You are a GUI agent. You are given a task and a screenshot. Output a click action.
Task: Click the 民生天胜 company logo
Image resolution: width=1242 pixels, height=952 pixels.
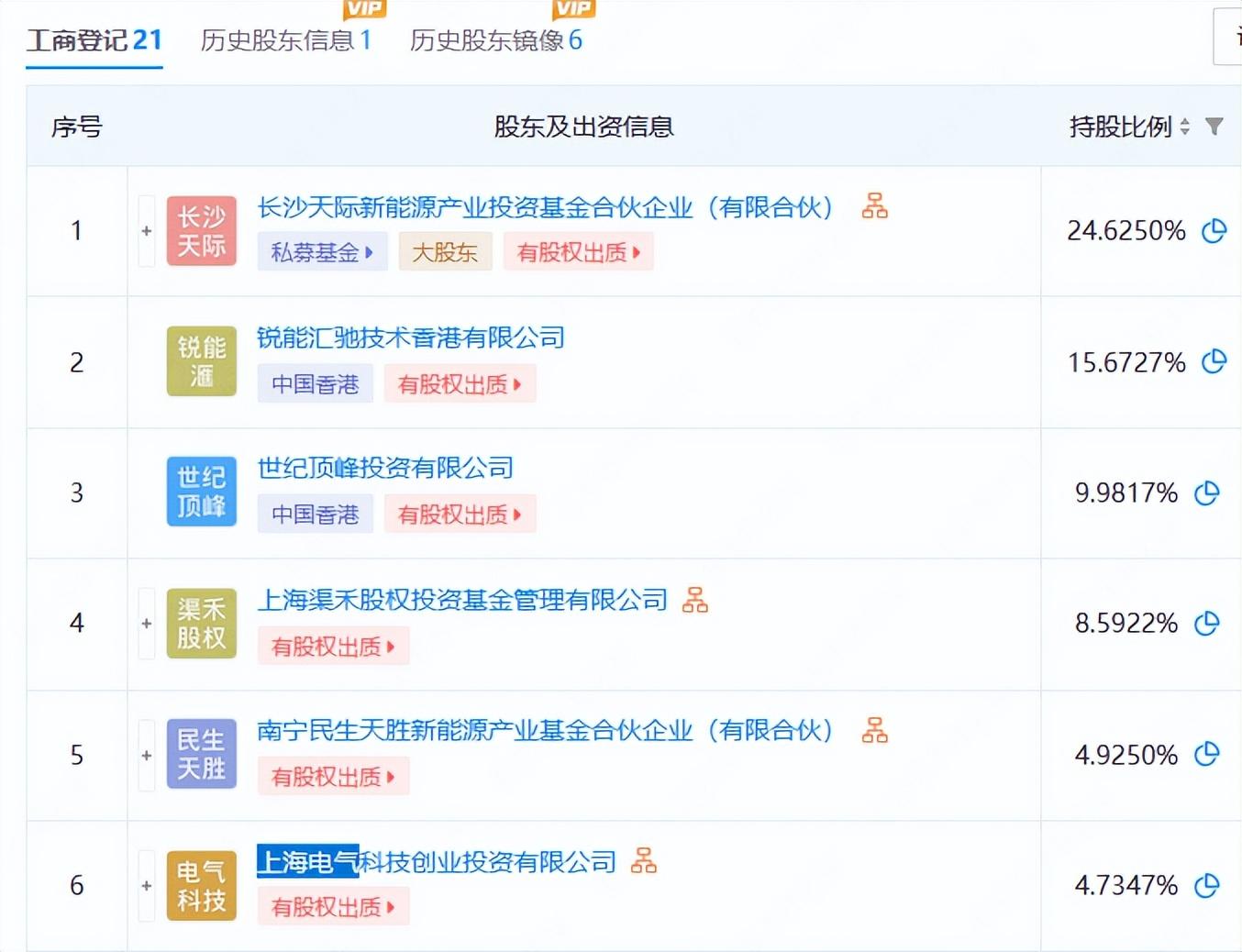point(202,754)
